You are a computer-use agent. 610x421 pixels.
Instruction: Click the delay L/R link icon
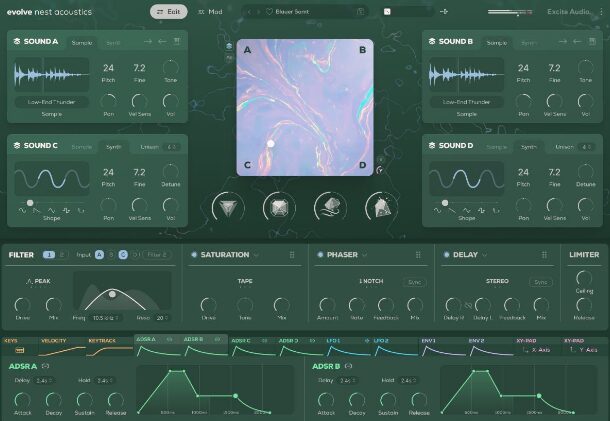click(468, 305)
